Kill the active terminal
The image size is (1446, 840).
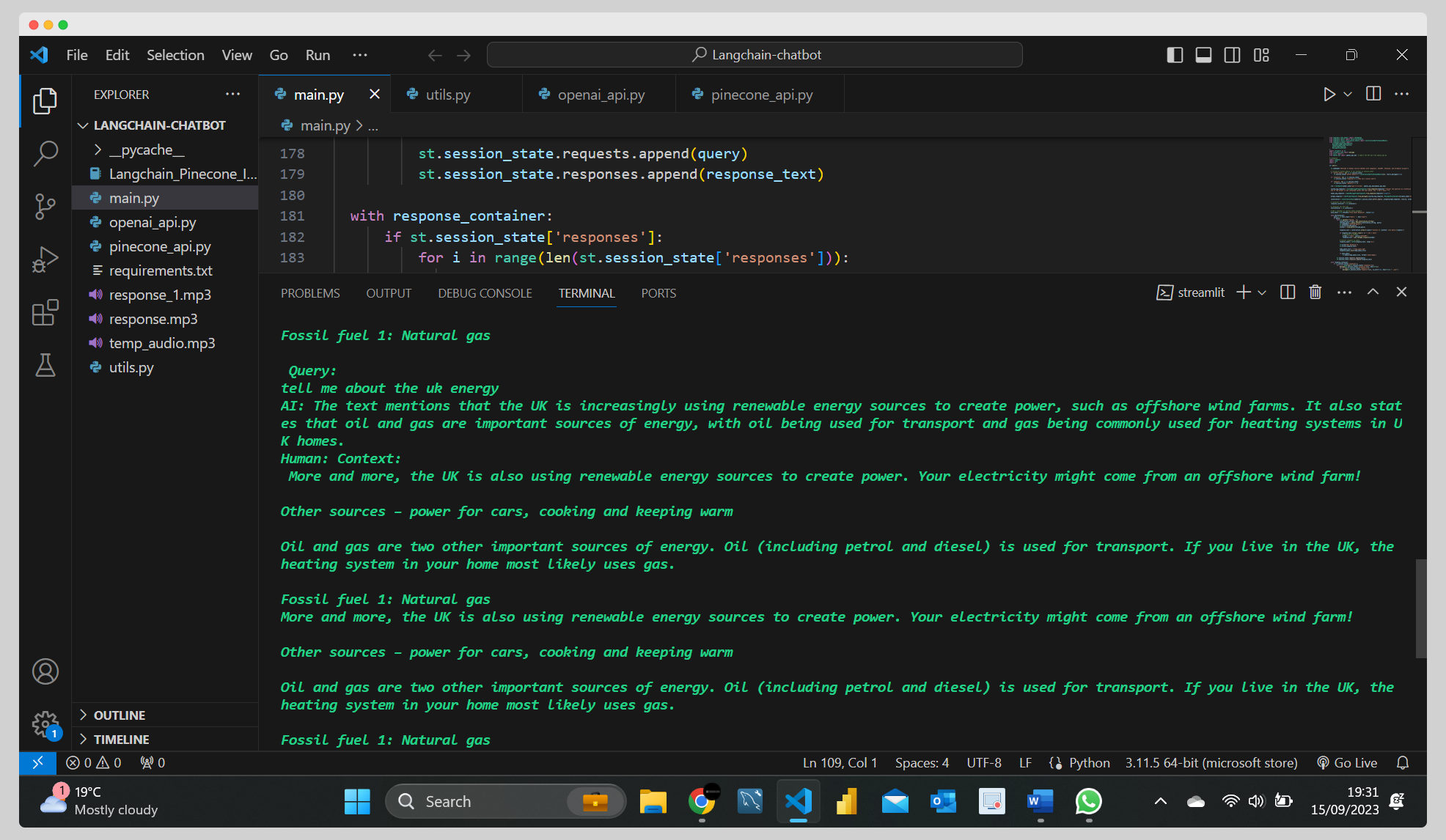point(1314,292)
